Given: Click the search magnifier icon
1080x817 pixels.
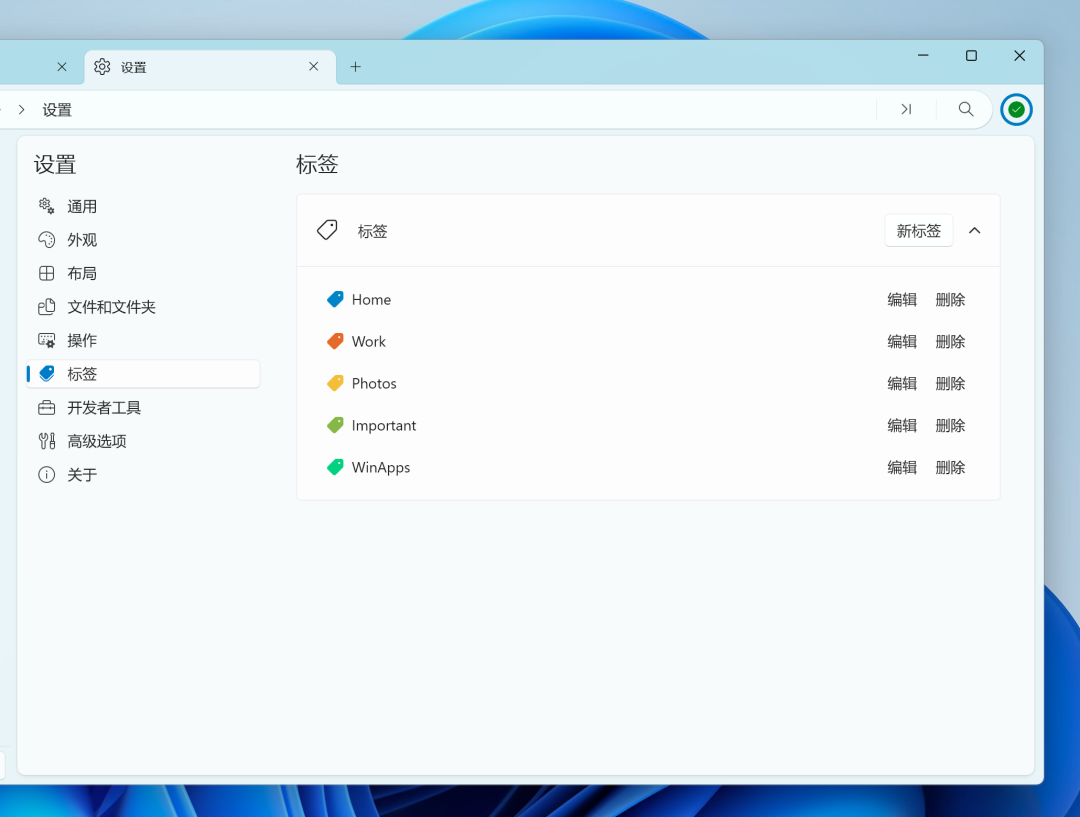Looking at the screenshot, I should click(x=966, y=110).
